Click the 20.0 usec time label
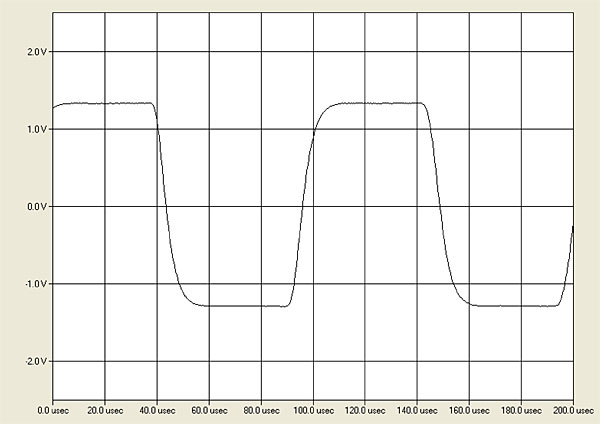600x424 pixels. point(105,410)
